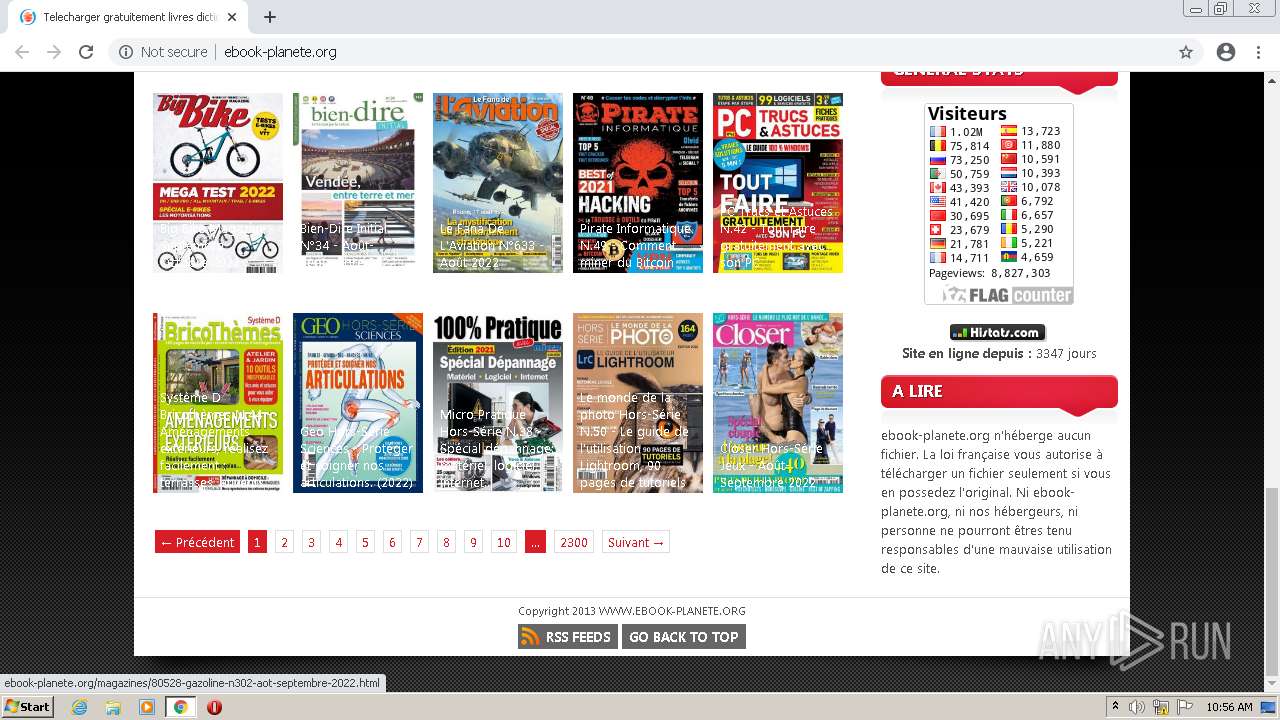Open the Big Bike magazine cover

[218, 183]
